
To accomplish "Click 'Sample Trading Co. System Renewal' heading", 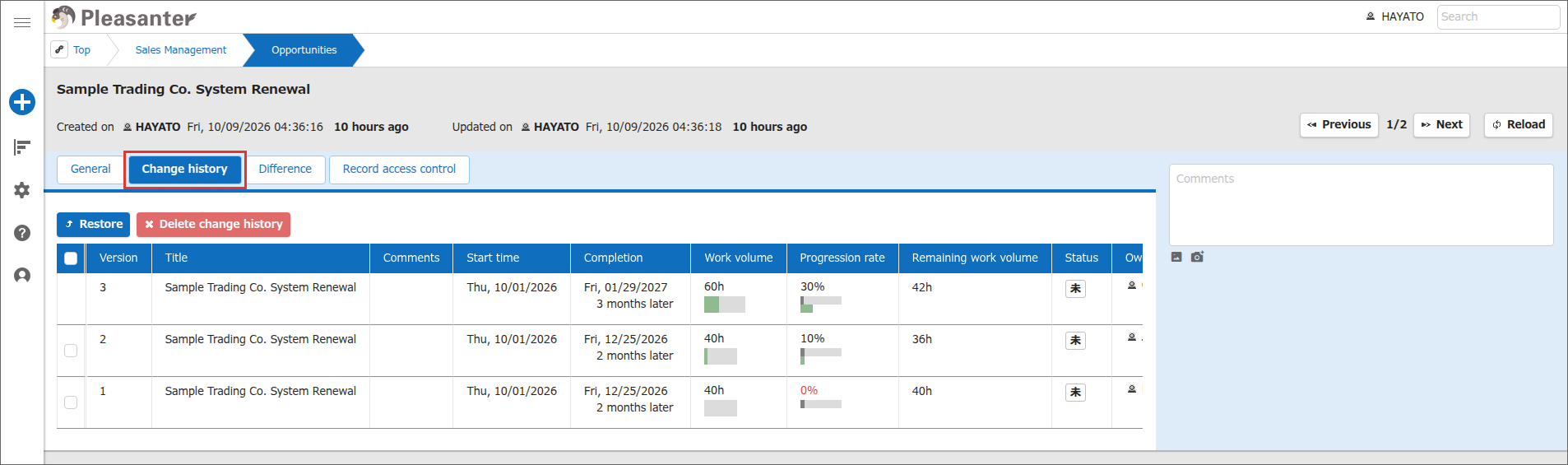I will [x=183, y=89].
